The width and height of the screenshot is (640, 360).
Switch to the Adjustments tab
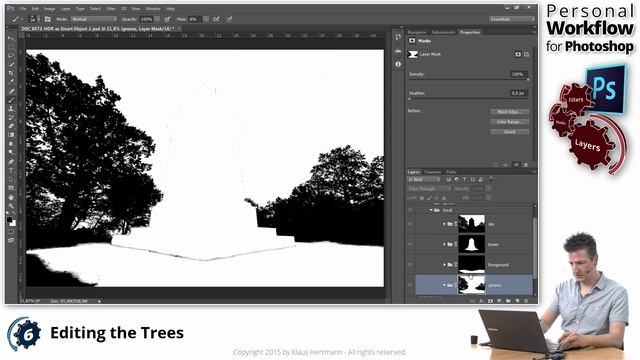click(443, 32)
